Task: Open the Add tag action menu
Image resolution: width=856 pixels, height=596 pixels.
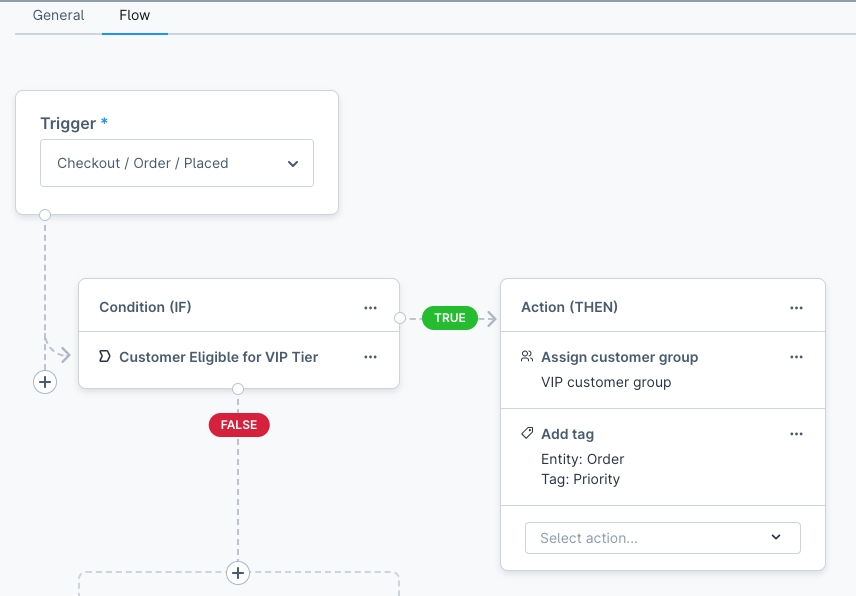Action: [796, 434]
